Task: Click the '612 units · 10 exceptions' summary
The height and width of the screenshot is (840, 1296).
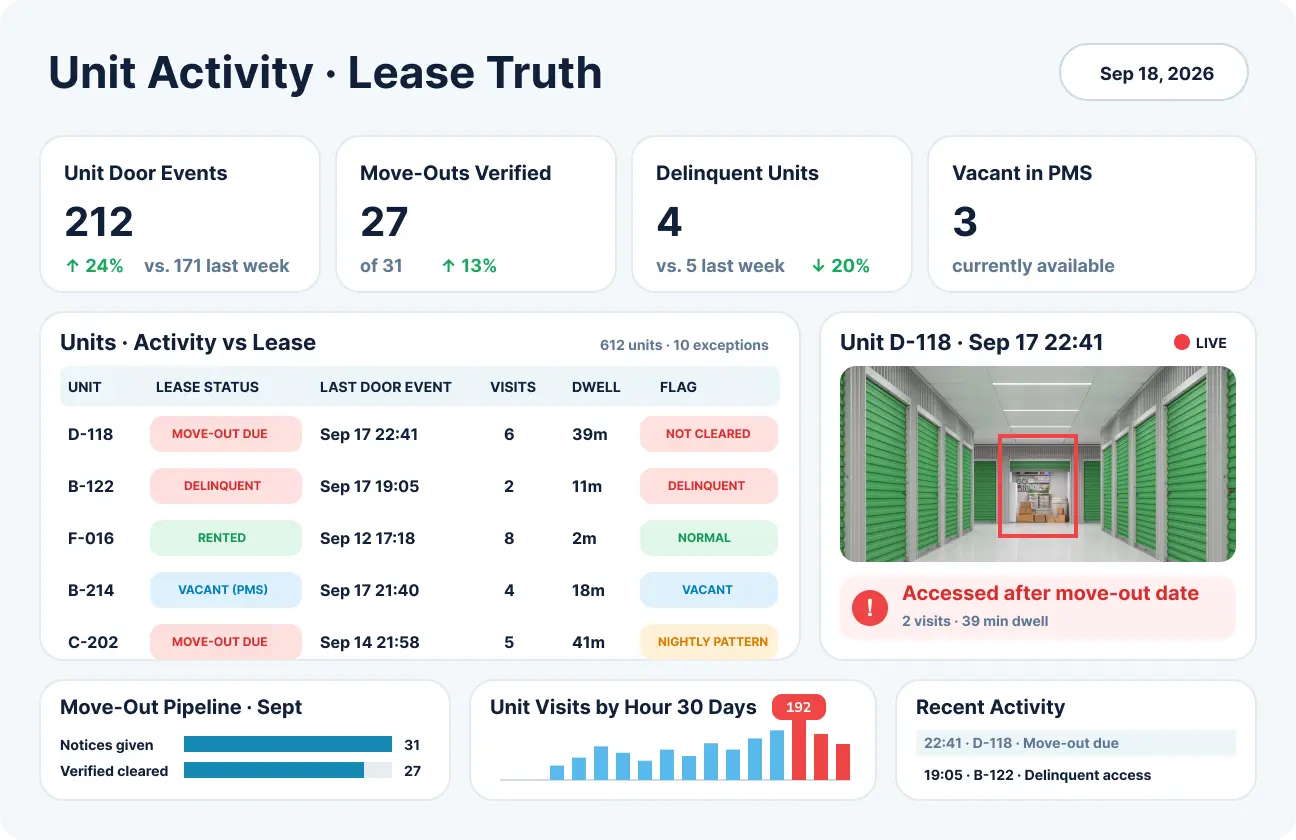Action: pos(684,345)
